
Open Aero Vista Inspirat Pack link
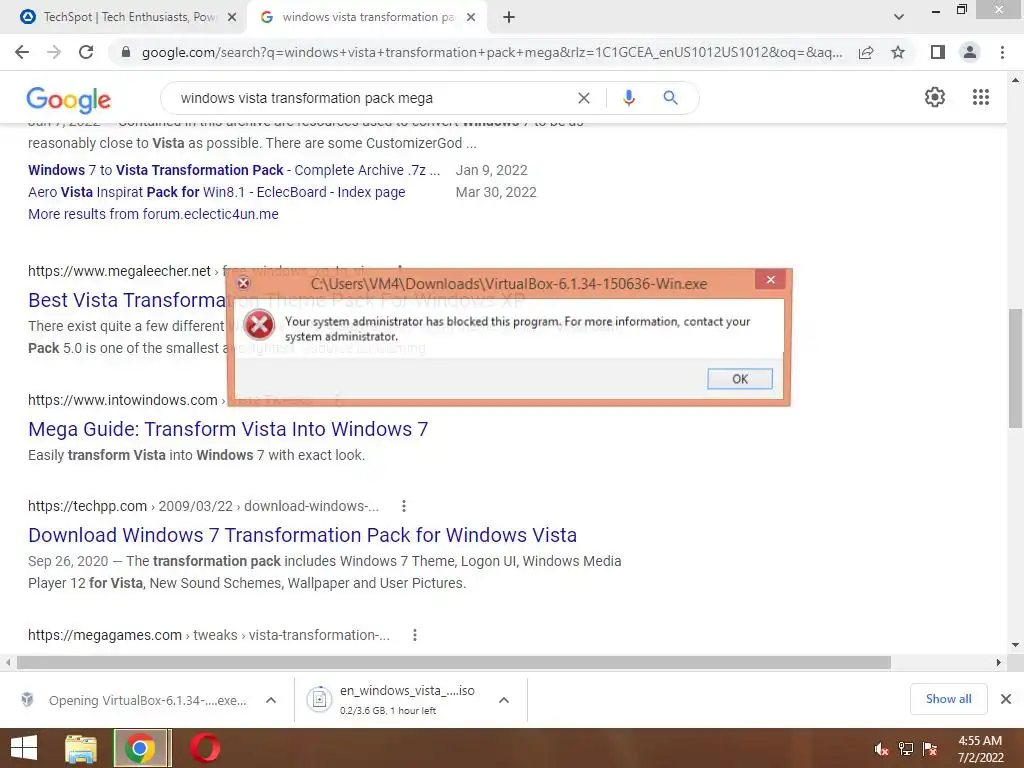point(217,193)
